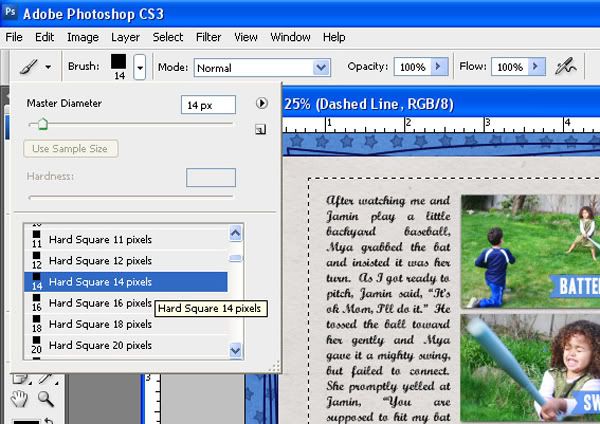Click the black brush preview swatch
The height and width of the screenshot is (424, 600).
[x=120, y=63]
